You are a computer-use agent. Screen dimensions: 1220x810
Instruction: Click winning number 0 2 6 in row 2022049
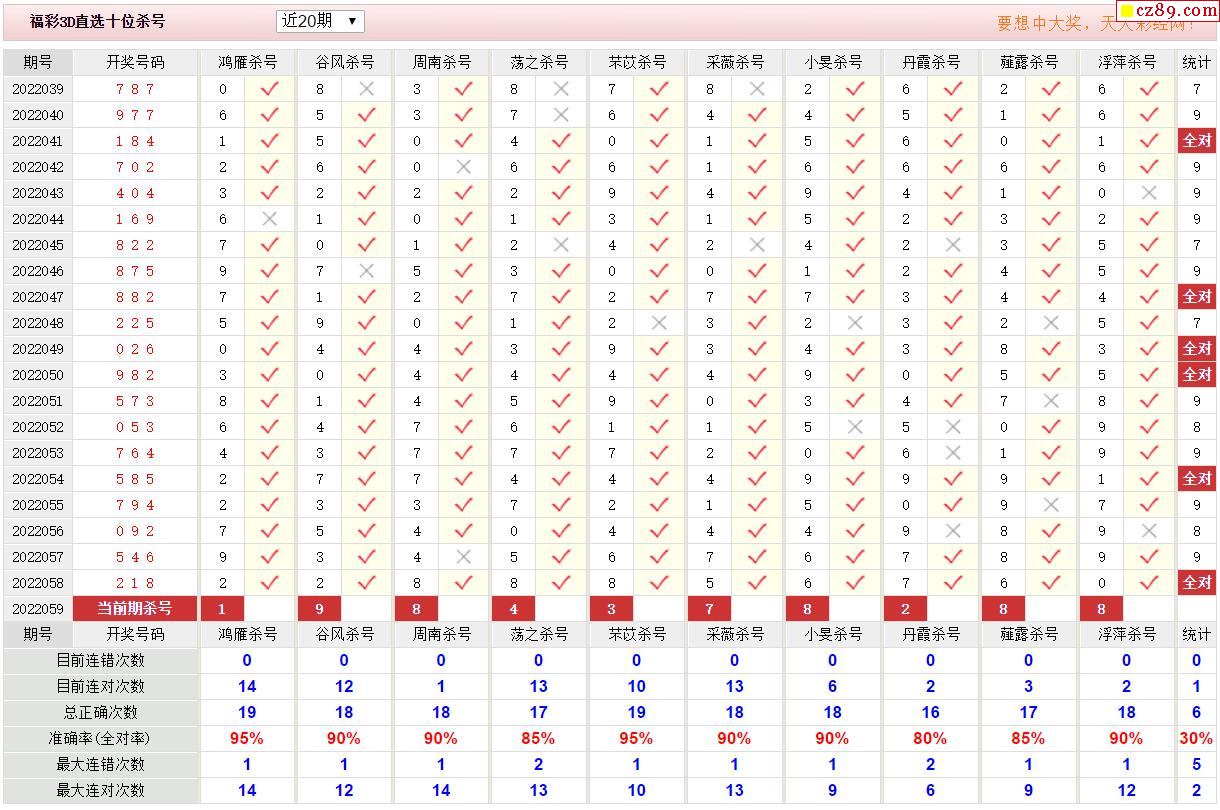coord(135,349)
